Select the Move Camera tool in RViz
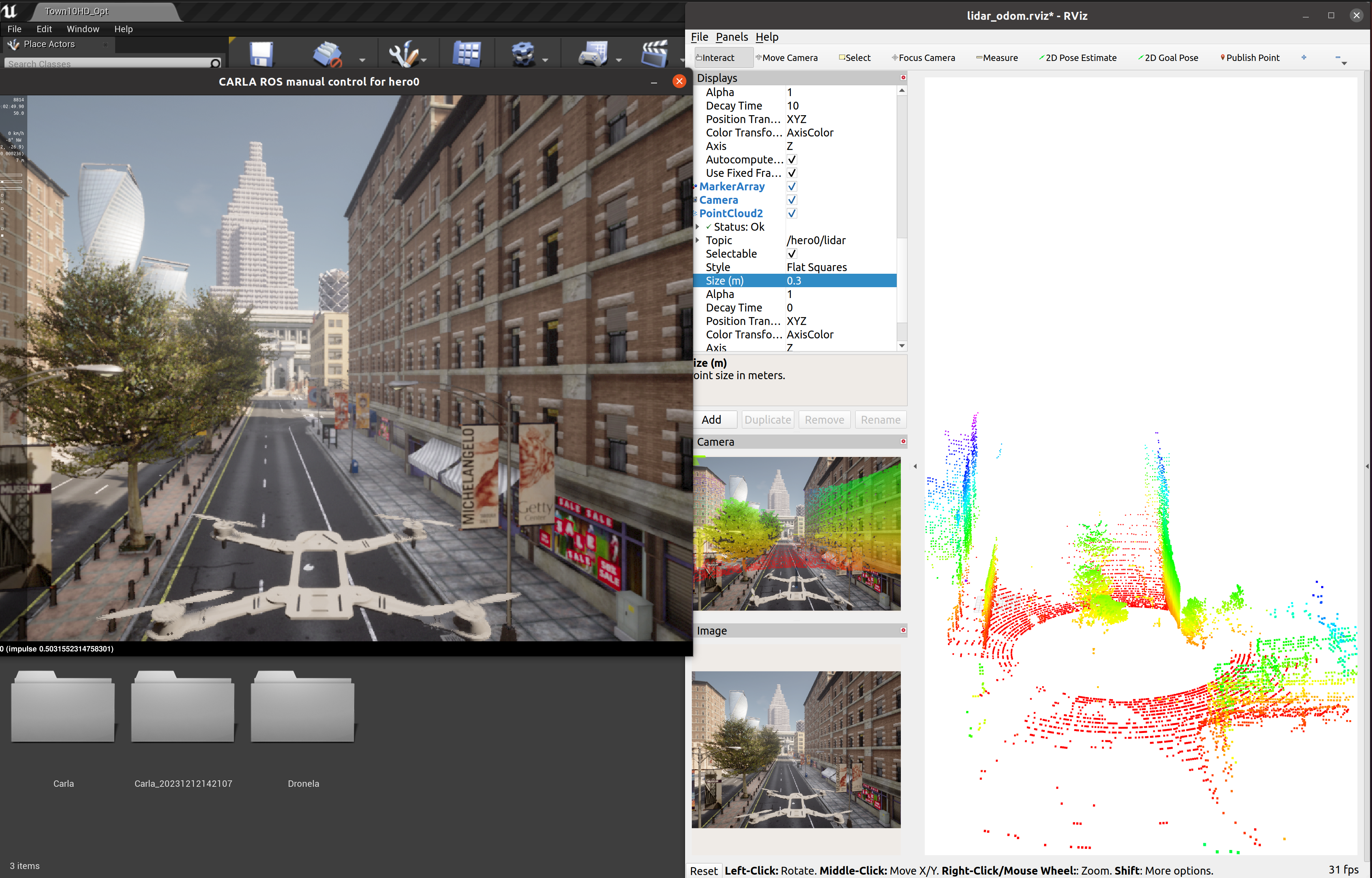The height and width of the screenshot is (878, 1372). point(789,57)
